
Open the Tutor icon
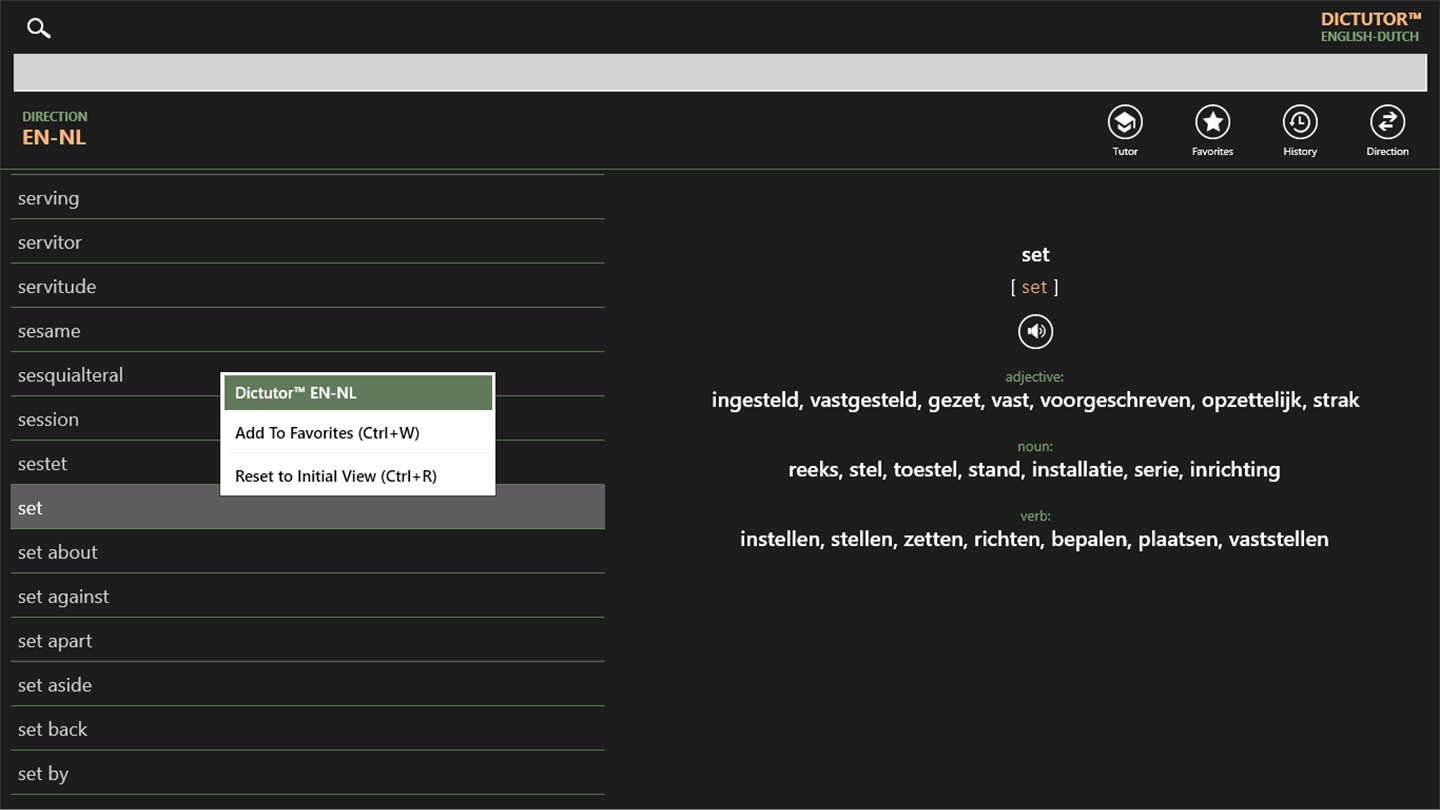pyautogui.click(x=1125, y=123)
